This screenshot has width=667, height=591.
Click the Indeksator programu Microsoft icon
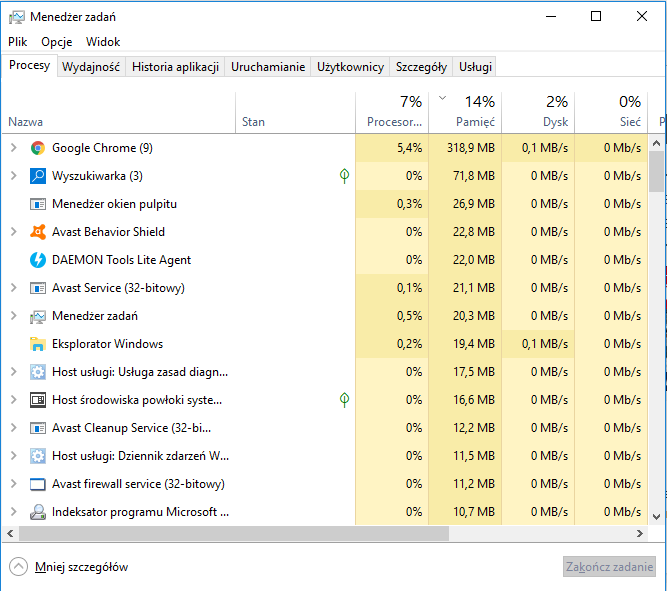coord(38,512)
